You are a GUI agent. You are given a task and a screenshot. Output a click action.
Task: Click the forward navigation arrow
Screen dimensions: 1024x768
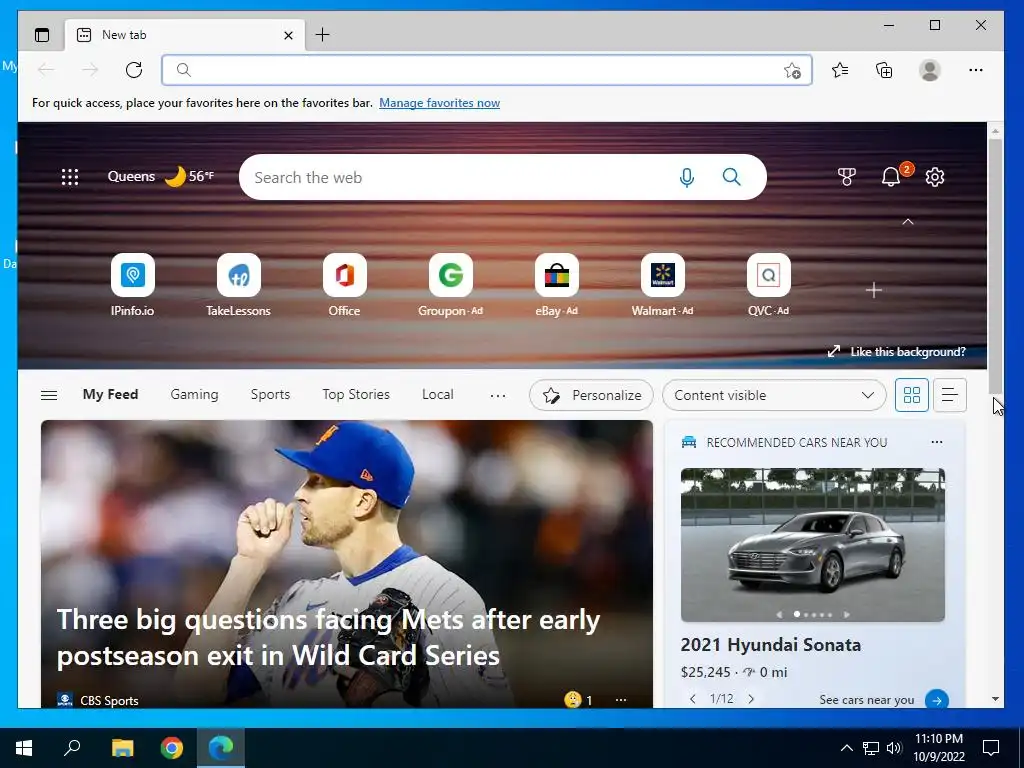90,70
